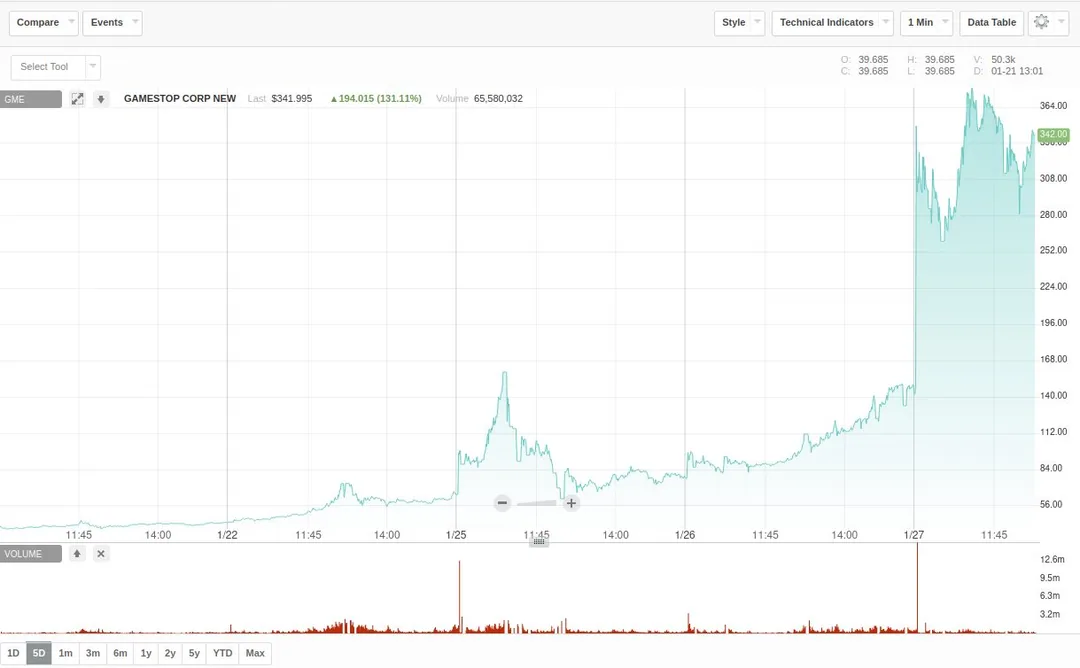Move the Volume panel up with arrow icon
1080x668 pixels.
[77, 554]
